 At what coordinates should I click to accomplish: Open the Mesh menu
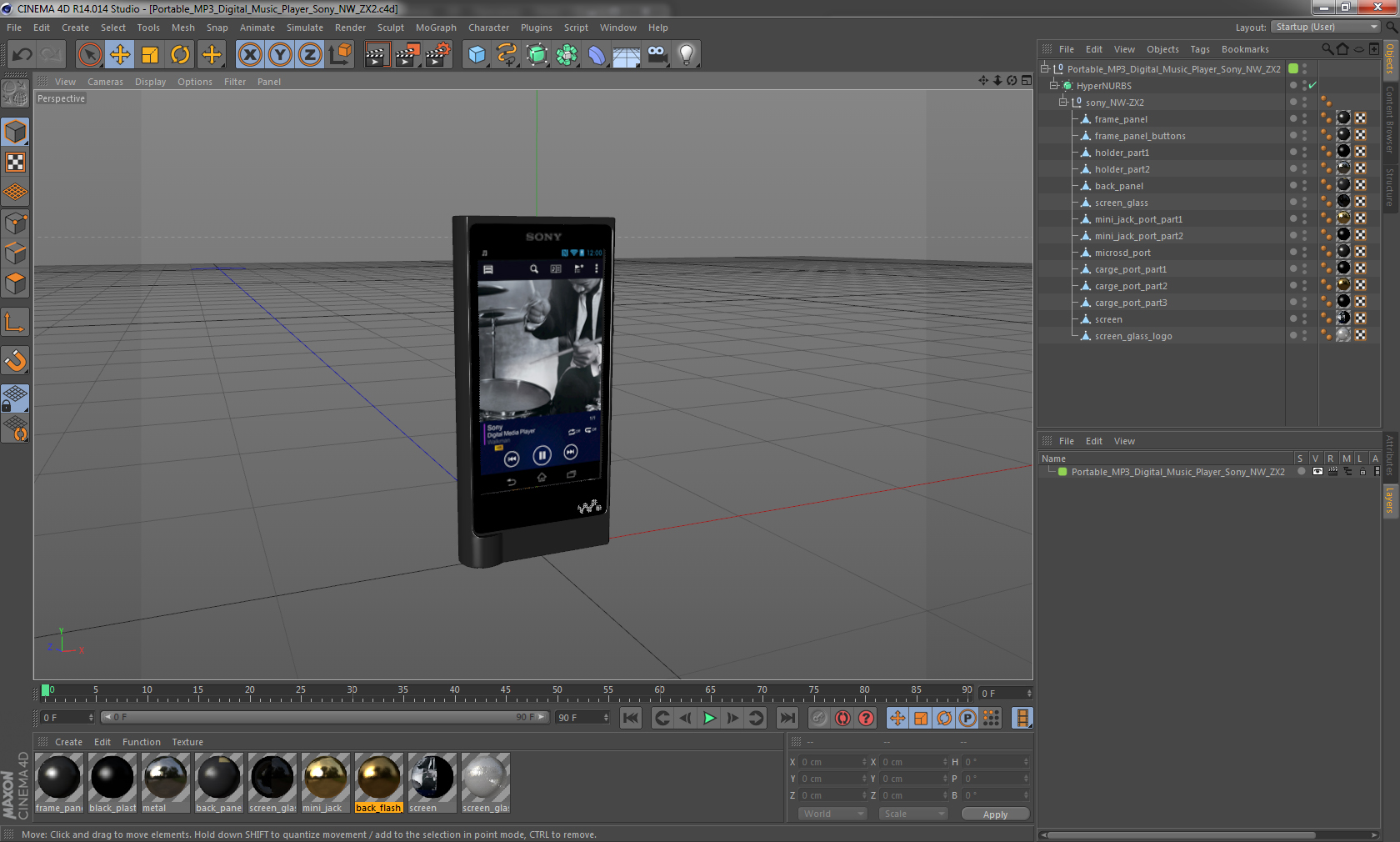click(183, 28)
